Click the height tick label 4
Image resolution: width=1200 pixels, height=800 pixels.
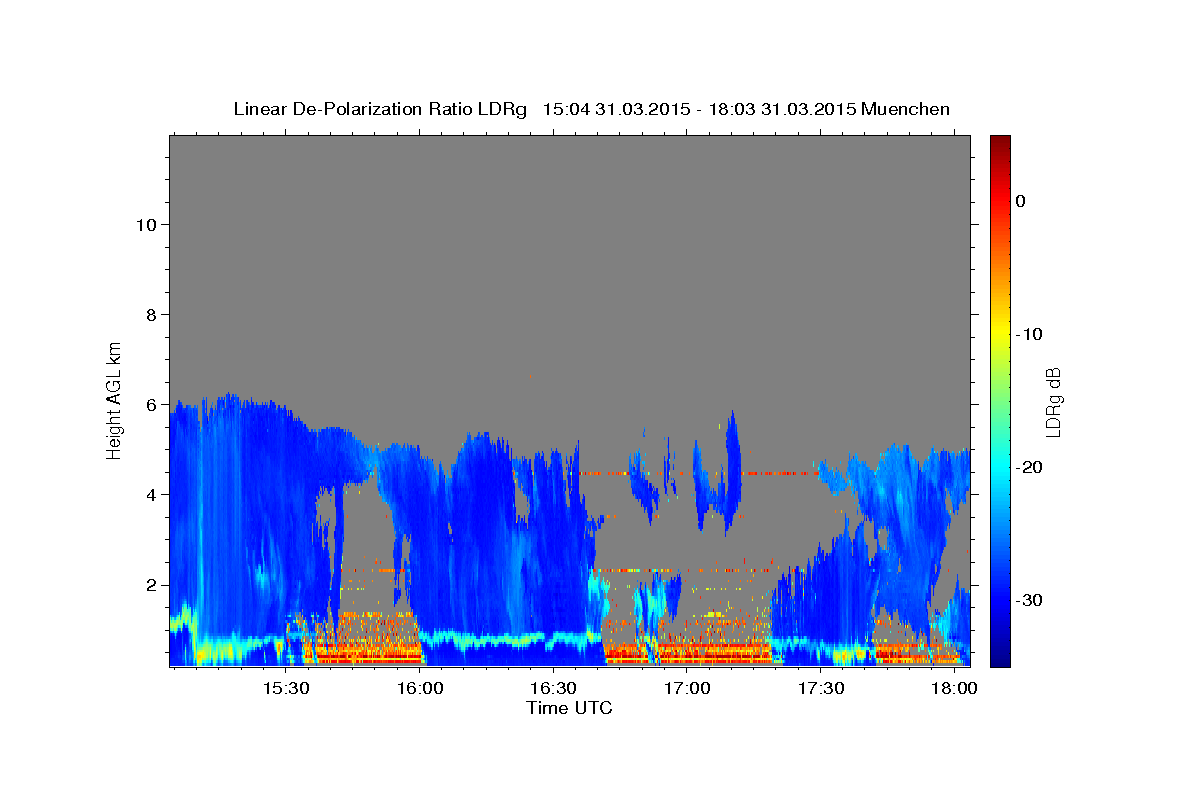pyautogui.click(x=149, y=494)
